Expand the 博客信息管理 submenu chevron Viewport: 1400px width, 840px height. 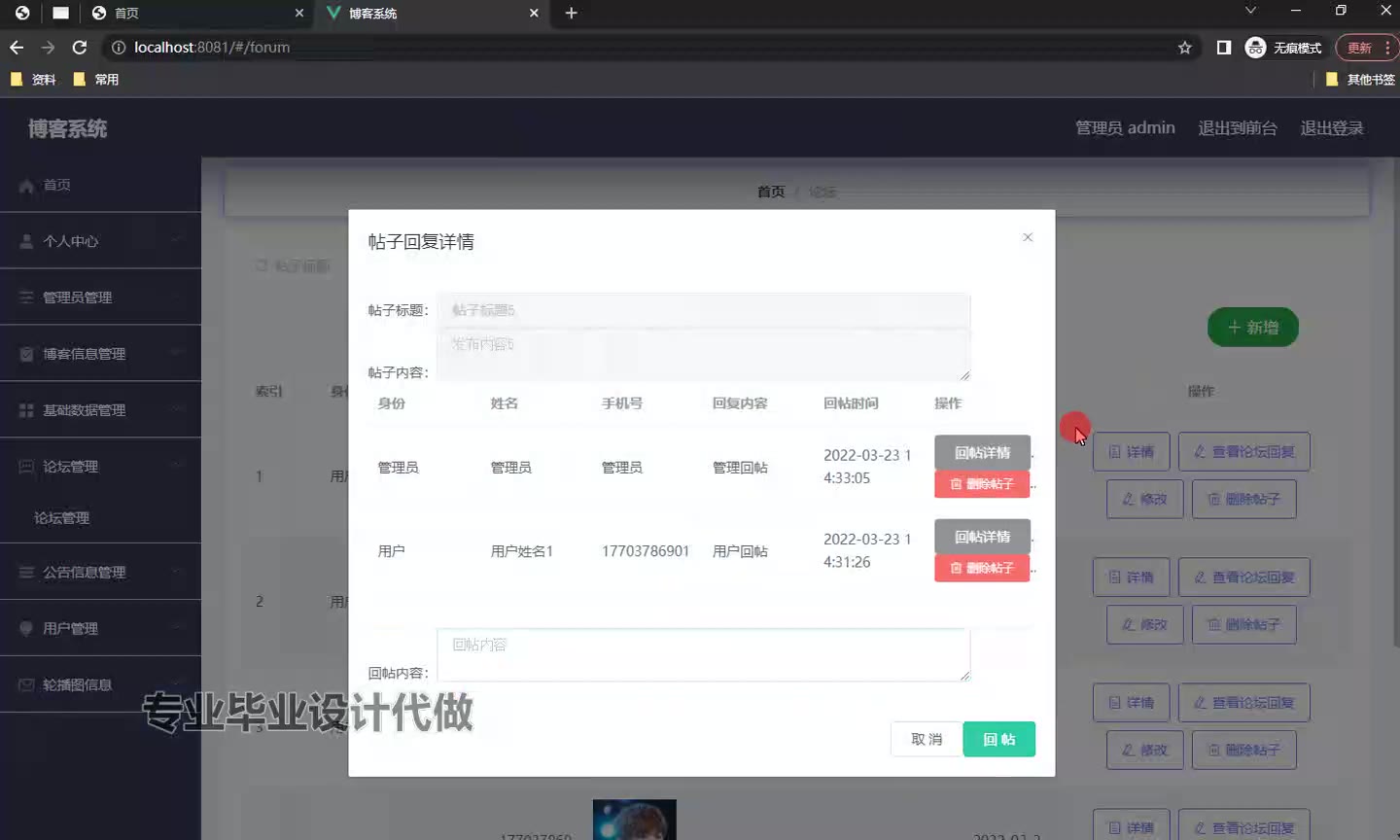177,354
